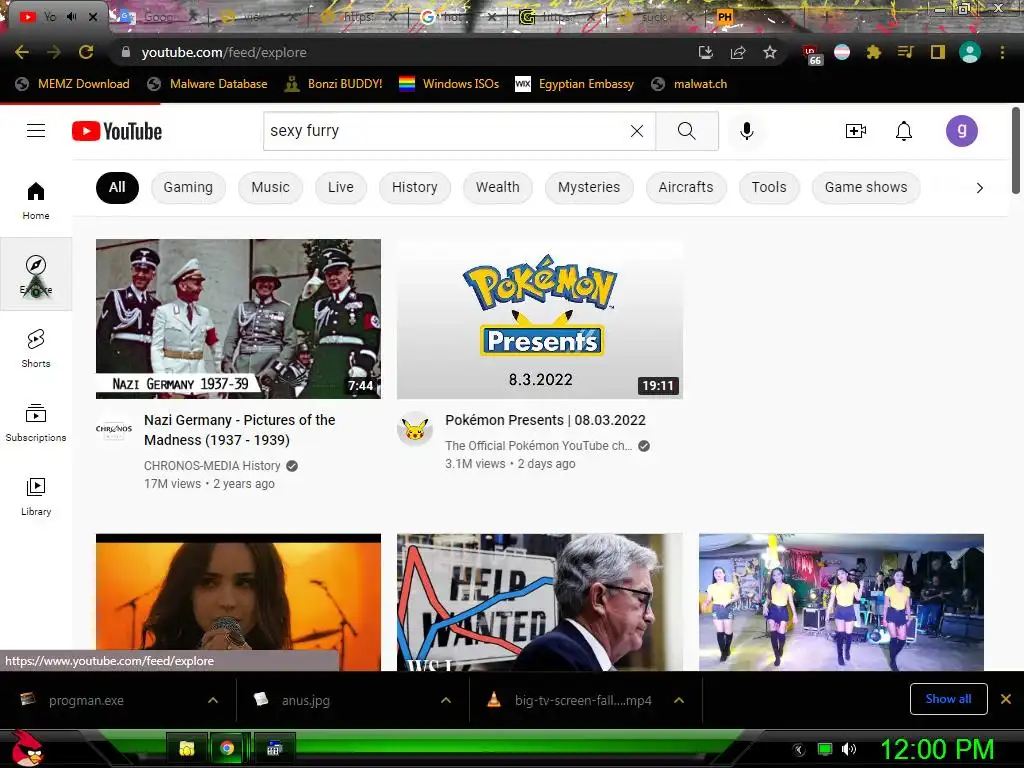Open Chrome from the taskbar
This screenshot has width=1024, height=768.
click(227, 748)
